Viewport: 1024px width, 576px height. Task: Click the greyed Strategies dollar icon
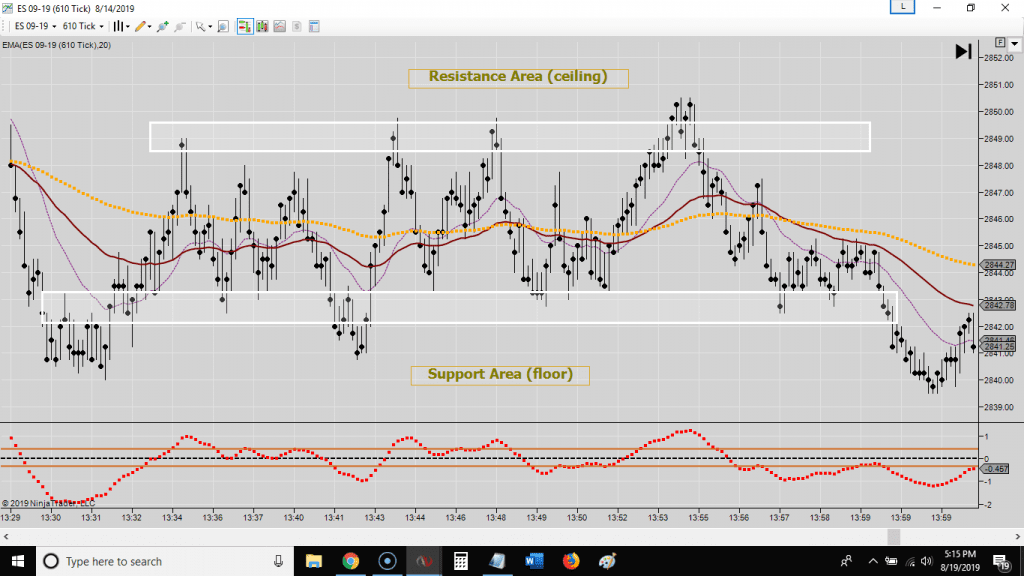click(x=296, y=26)
